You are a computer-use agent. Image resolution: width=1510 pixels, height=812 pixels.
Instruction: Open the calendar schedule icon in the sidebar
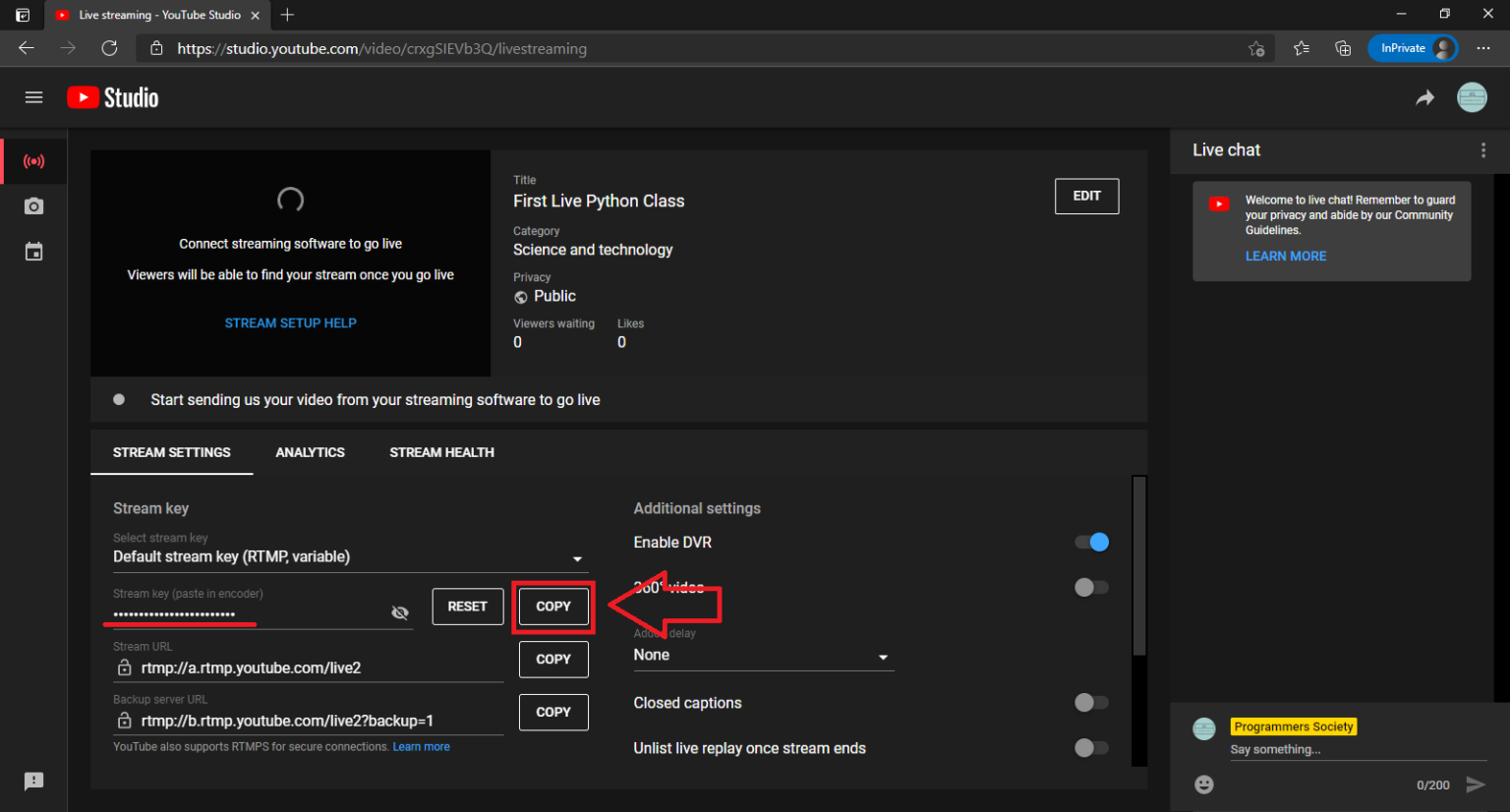(33, 251)
